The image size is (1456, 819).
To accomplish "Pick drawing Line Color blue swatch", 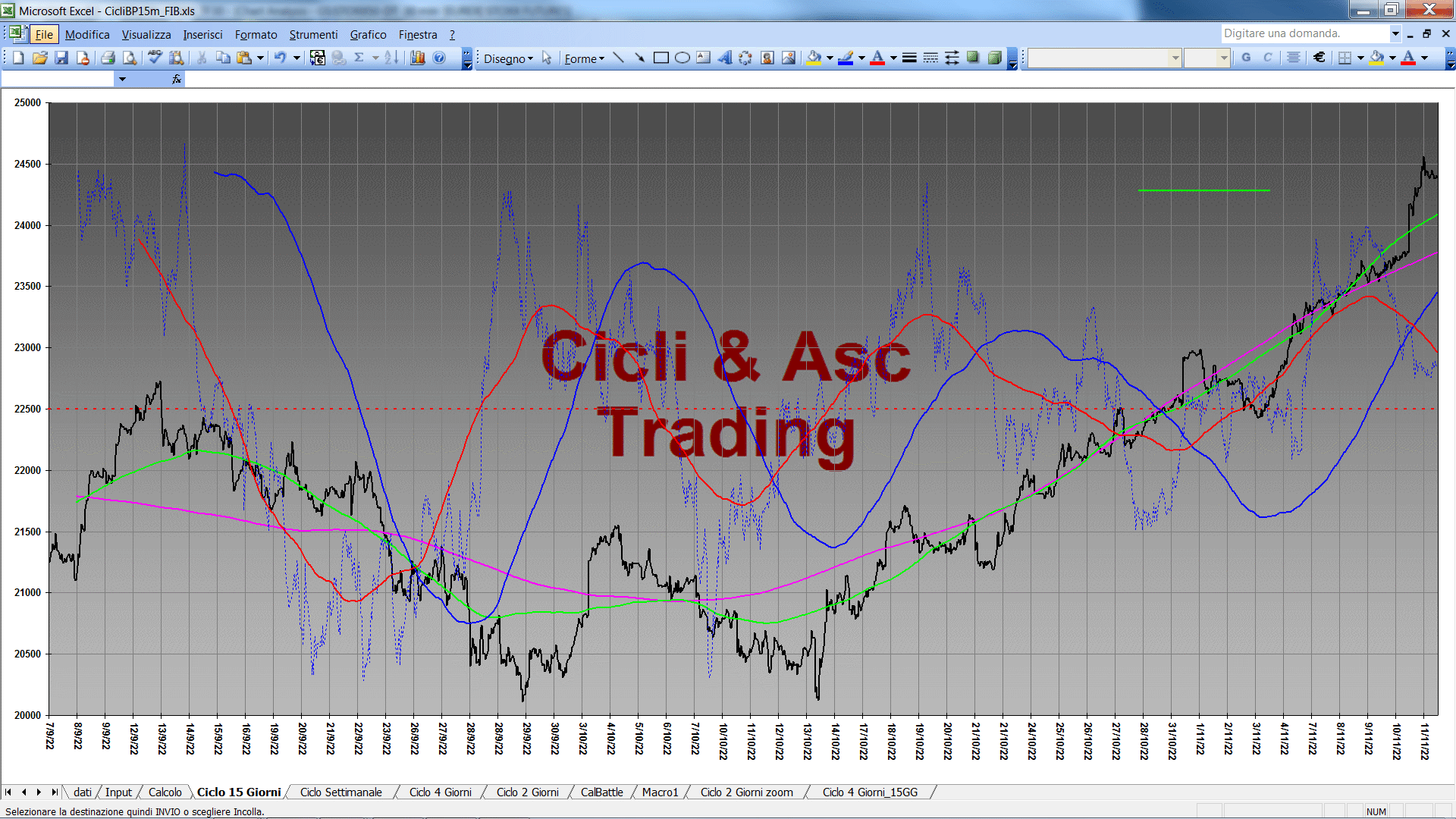I will (x=846, y=58).
